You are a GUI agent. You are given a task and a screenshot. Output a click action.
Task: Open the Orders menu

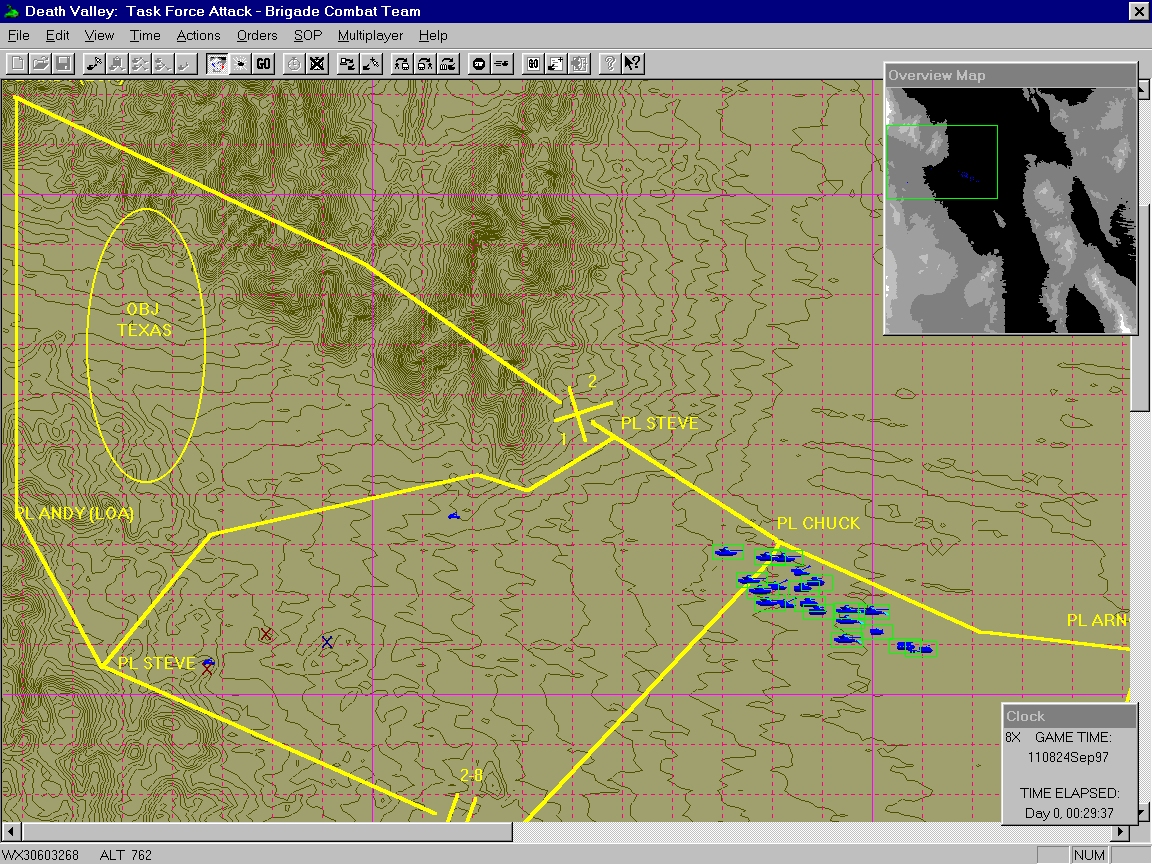257,35
